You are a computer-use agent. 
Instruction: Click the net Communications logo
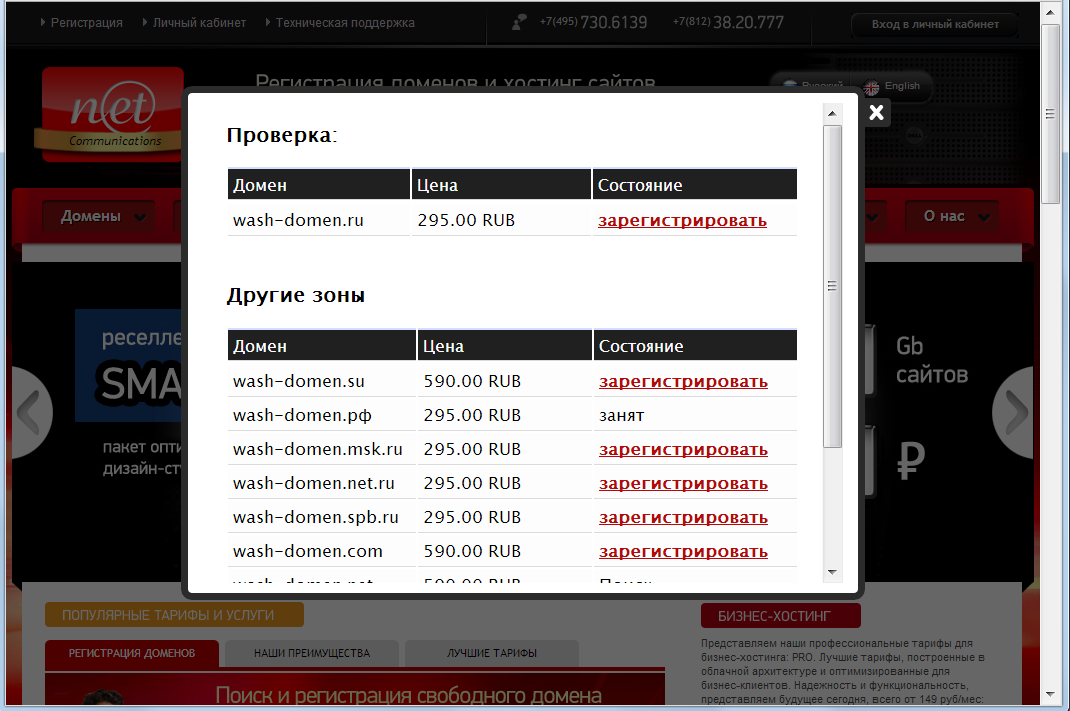click(112, 113)
